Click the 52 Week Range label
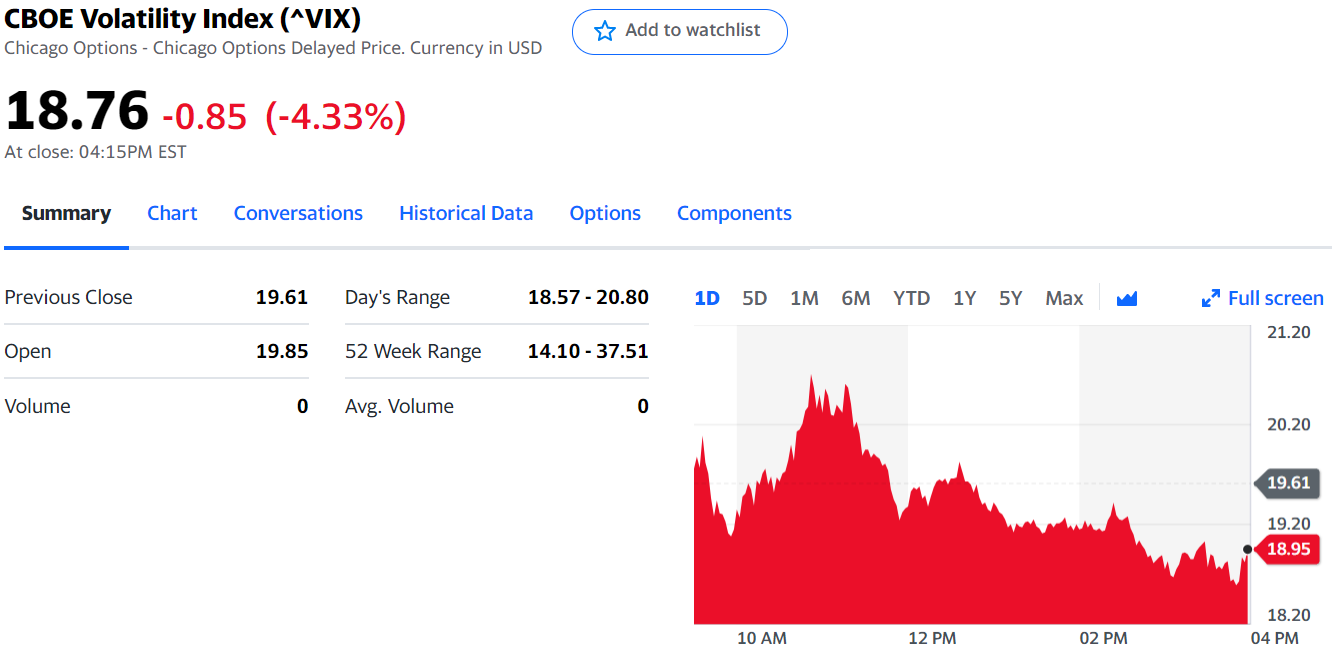Screen dimensions: 1332x654 pos(413,351)
